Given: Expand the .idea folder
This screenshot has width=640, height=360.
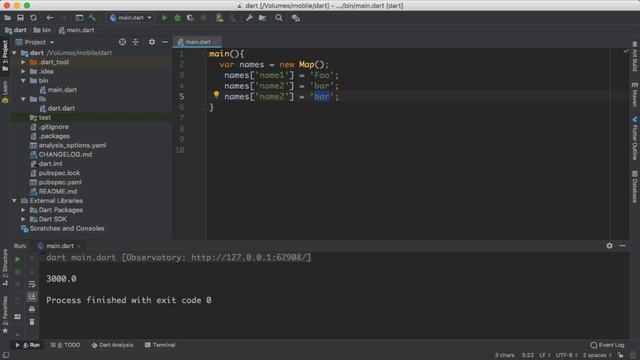Looking at the screenshot, I should [23, 71].
